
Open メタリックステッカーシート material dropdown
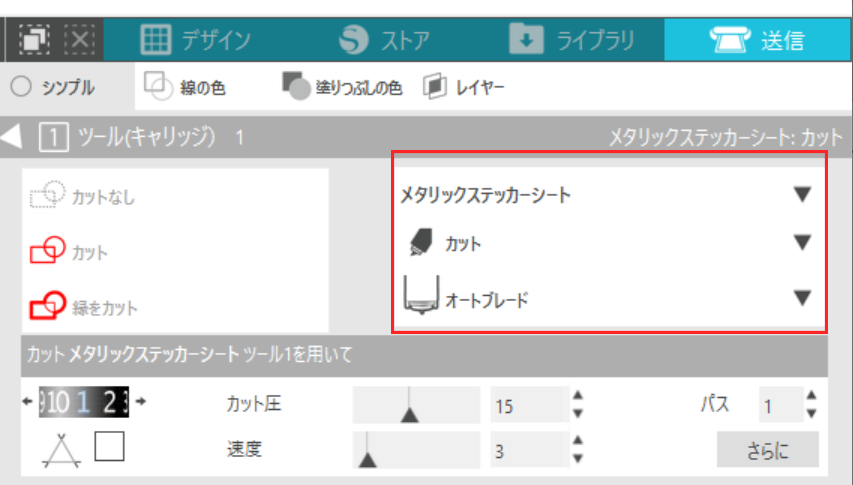point(607,195)
